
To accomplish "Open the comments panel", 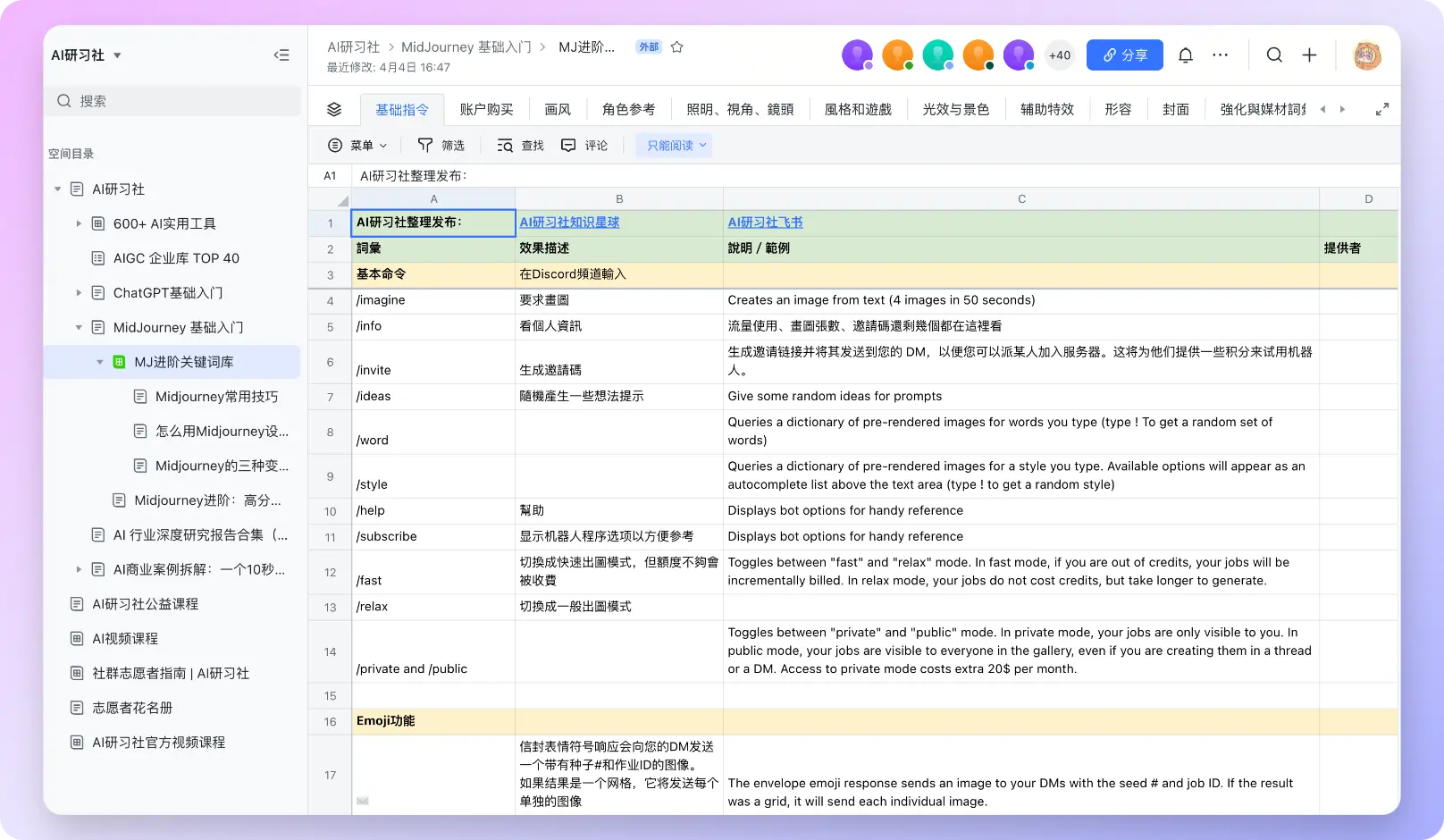I will click(584, 146).
